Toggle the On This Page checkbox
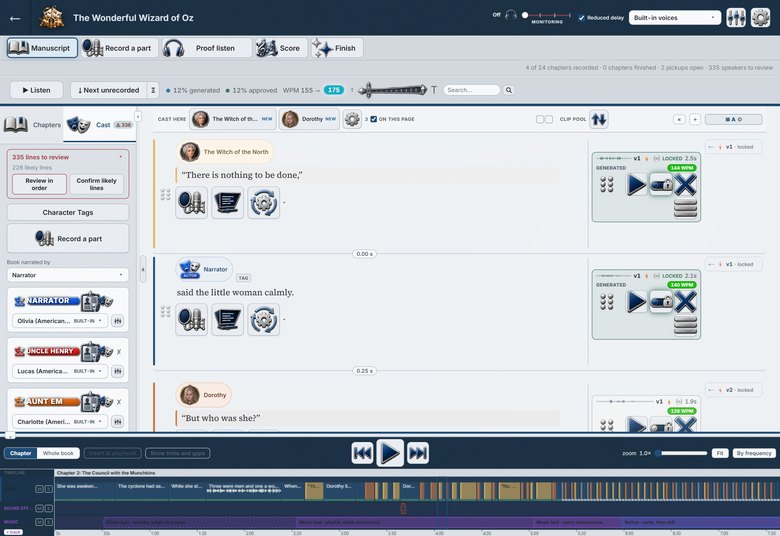Image resolution: width=780 pixels, height=536 pixels. pos(374,119)
